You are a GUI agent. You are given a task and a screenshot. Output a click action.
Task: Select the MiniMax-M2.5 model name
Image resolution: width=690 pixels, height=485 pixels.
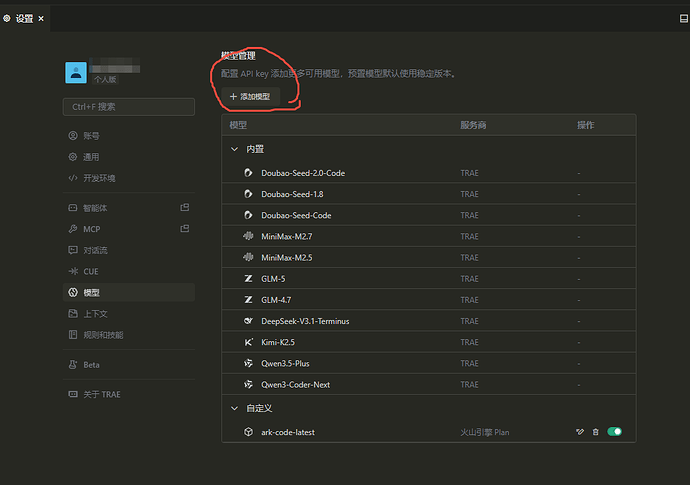(x=287, y=257)
